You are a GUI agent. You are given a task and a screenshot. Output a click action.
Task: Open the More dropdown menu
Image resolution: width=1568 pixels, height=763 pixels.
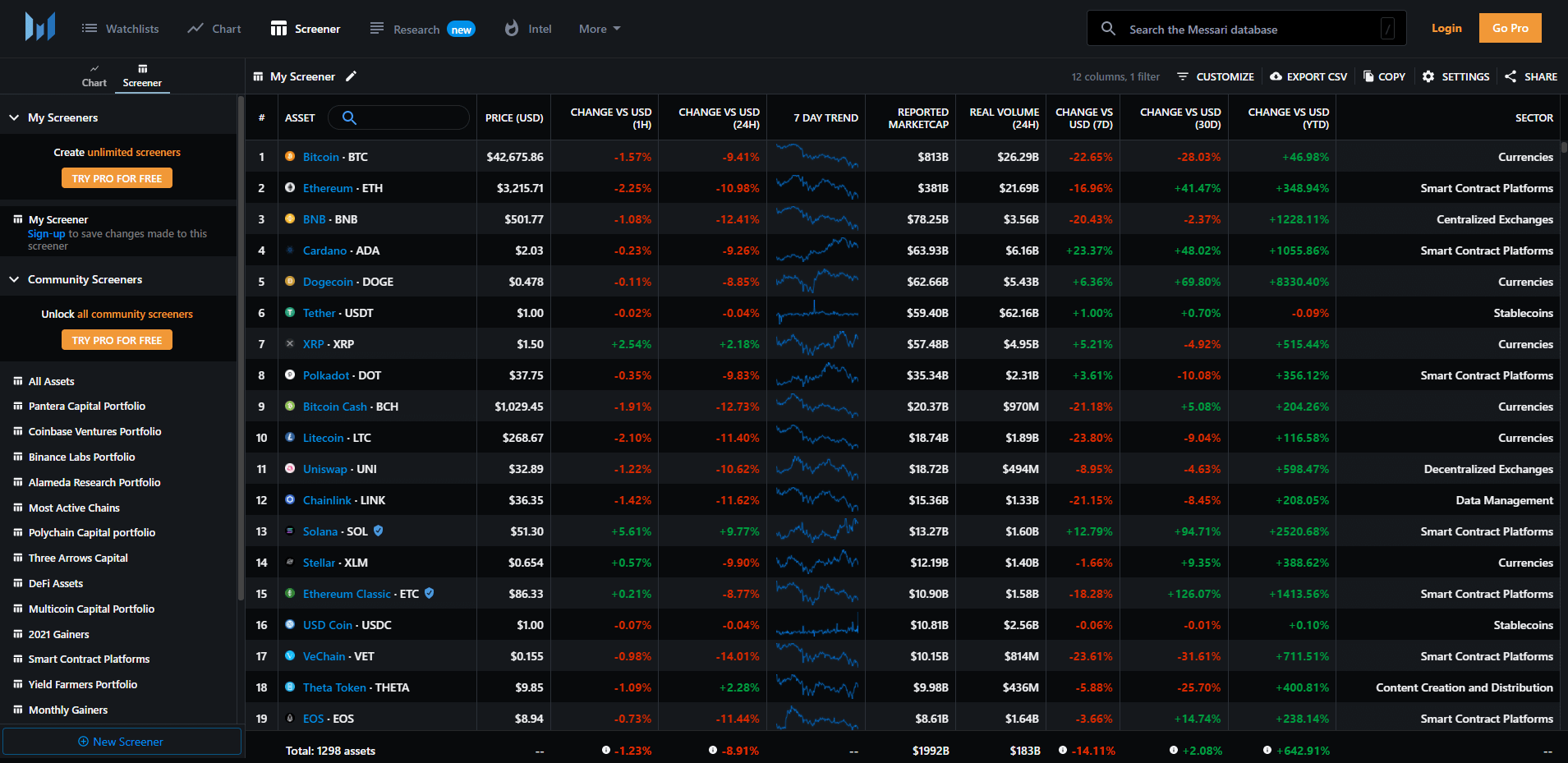coord(600,29)
